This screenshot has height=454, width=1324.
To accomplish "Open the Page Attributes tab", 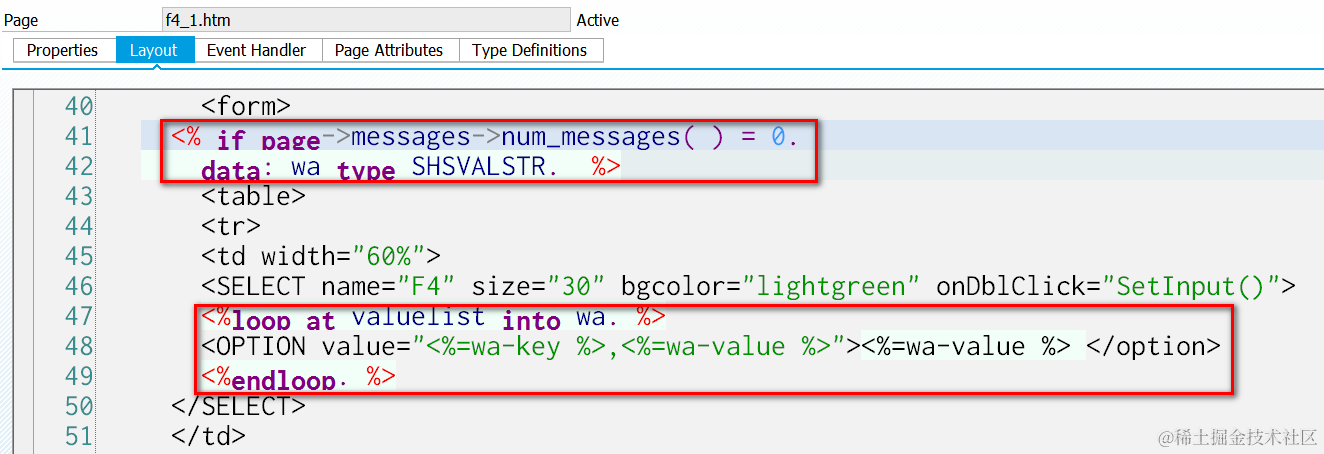I will (x=389, y=50).
